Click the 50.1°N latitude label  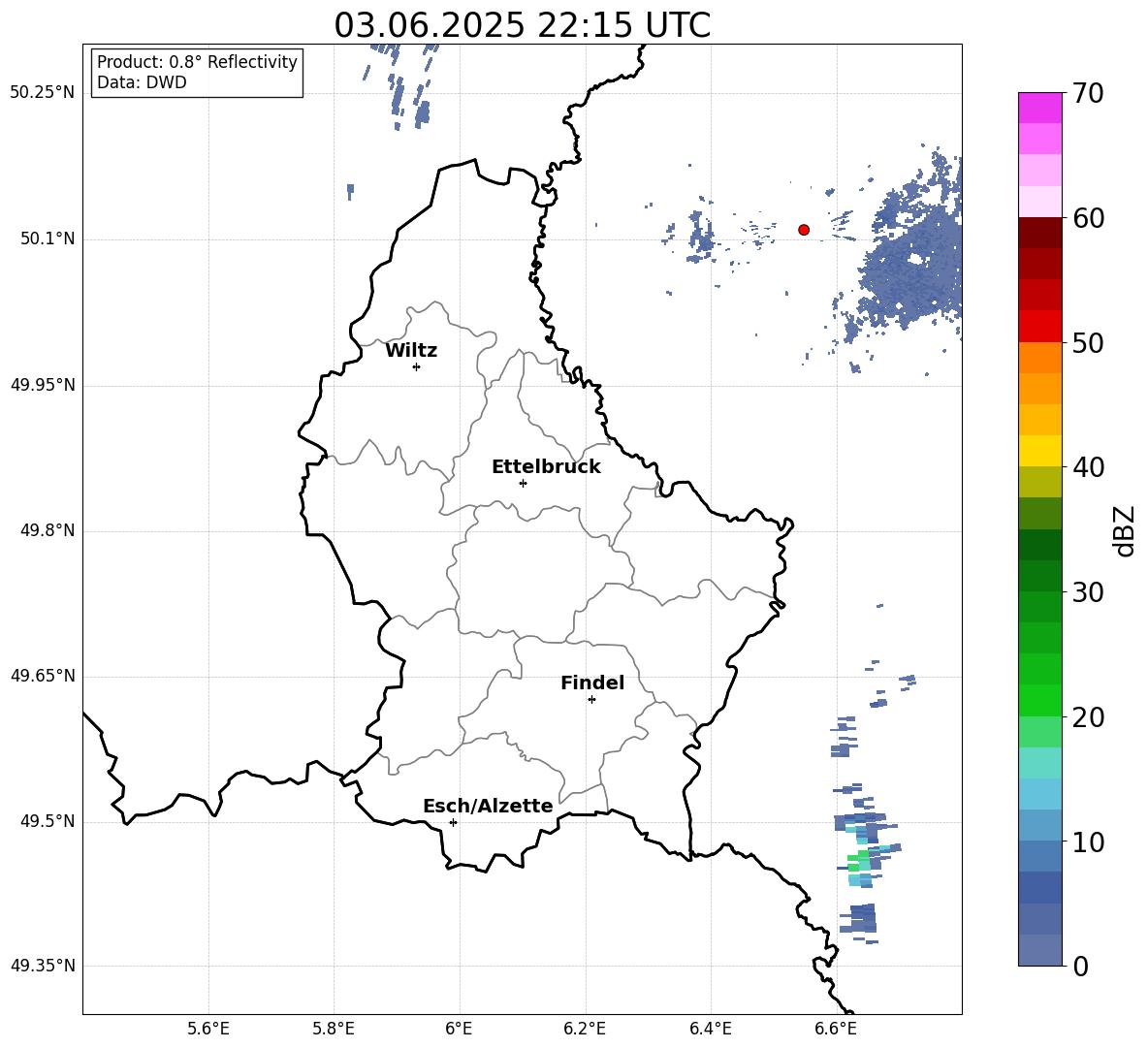(x=48, y=239)
